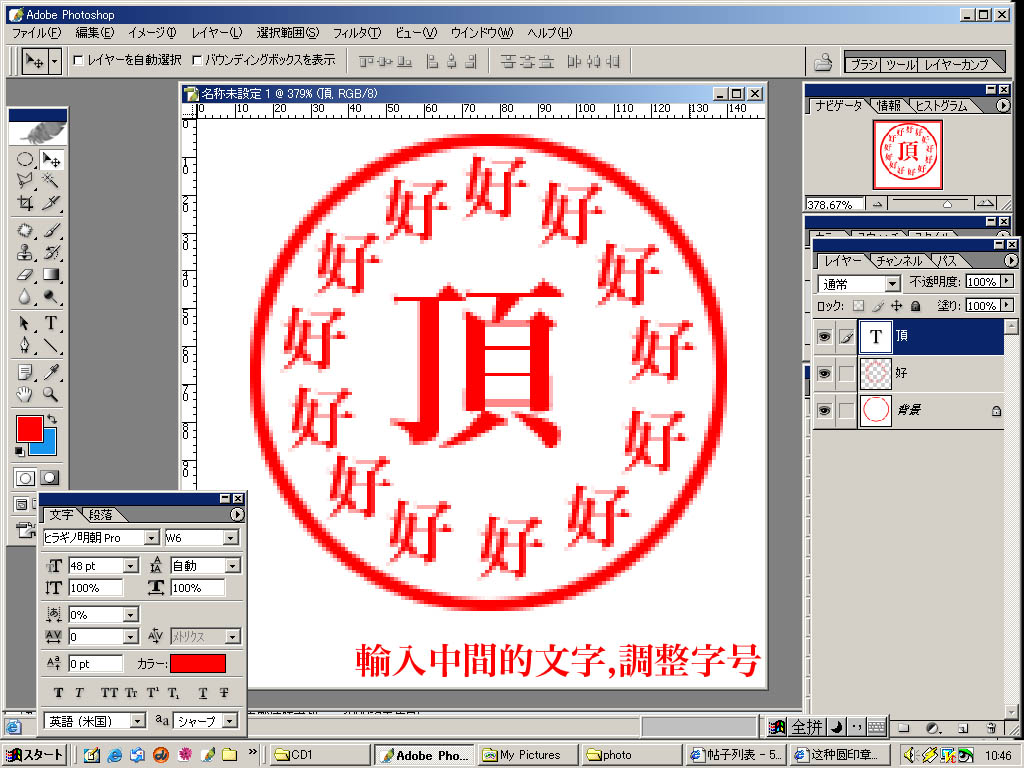The image size is (1024, 768).
Task: Select the Move tool in toolbox
Action: [x=51, y=159]
